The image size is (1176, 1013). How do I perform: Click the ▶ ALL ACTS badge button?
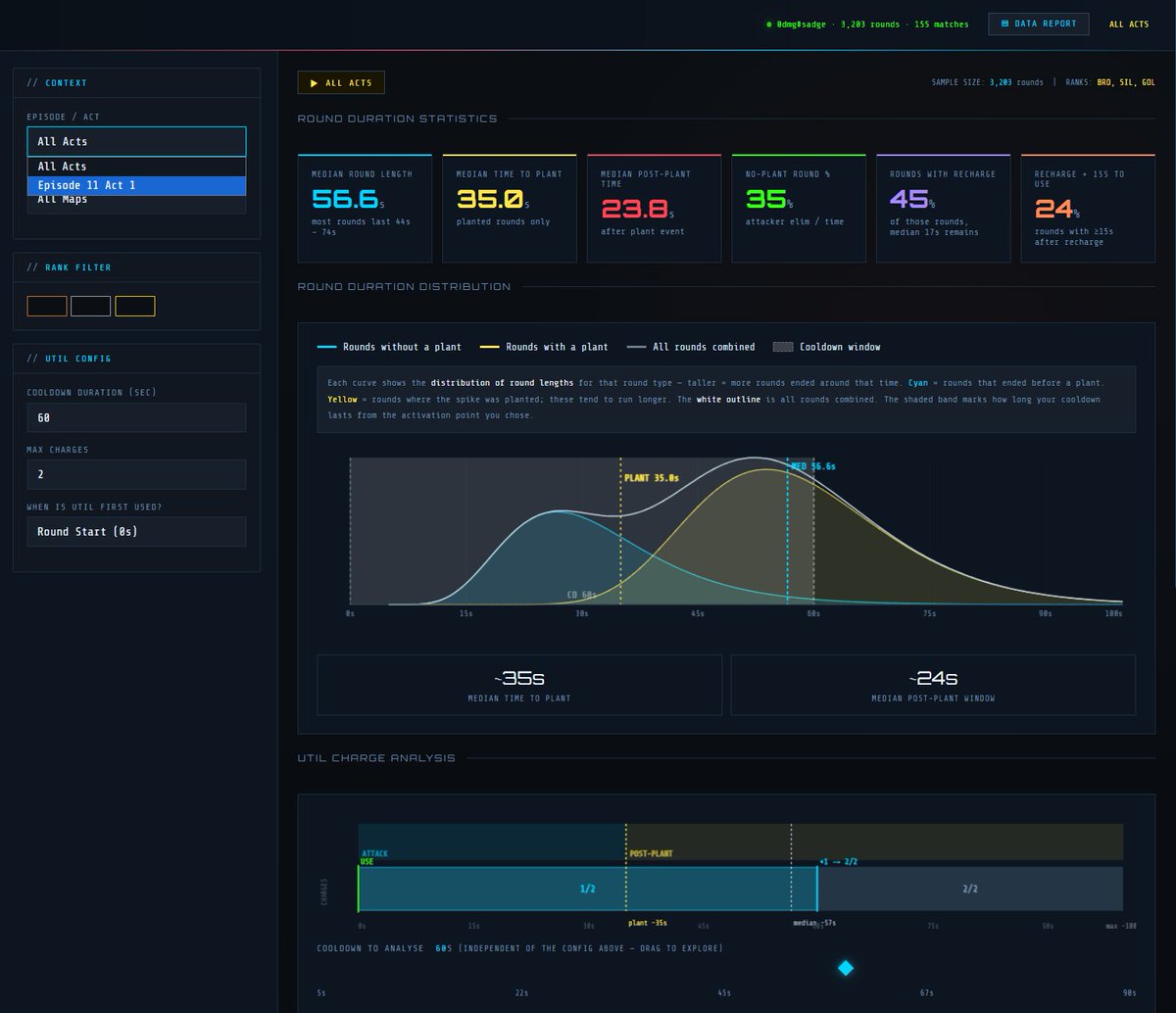(341, 83)
